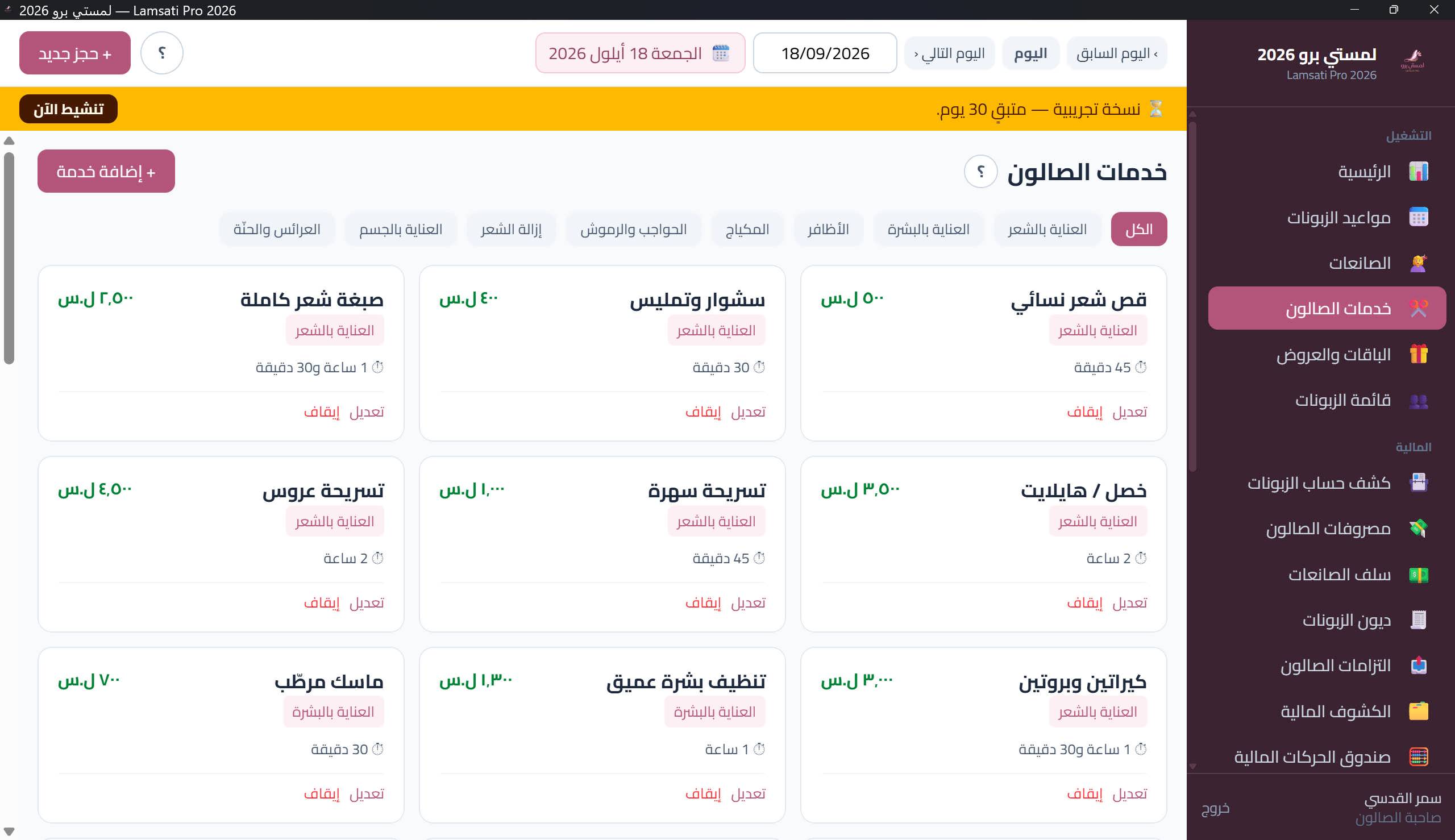Open الباقات والعروض gift icon
Screen dimensions: 1455x840
point(1418,354)
